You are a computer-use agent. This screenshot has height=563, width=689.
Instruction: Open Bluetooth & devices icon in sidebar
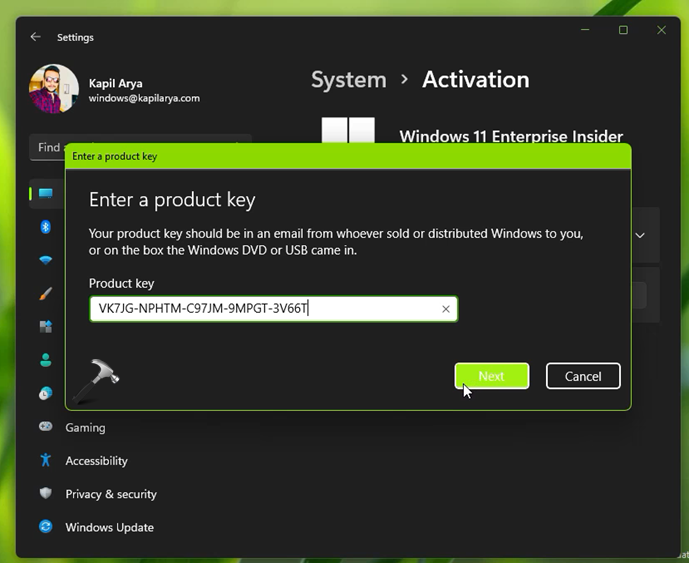tap(46, 227)
